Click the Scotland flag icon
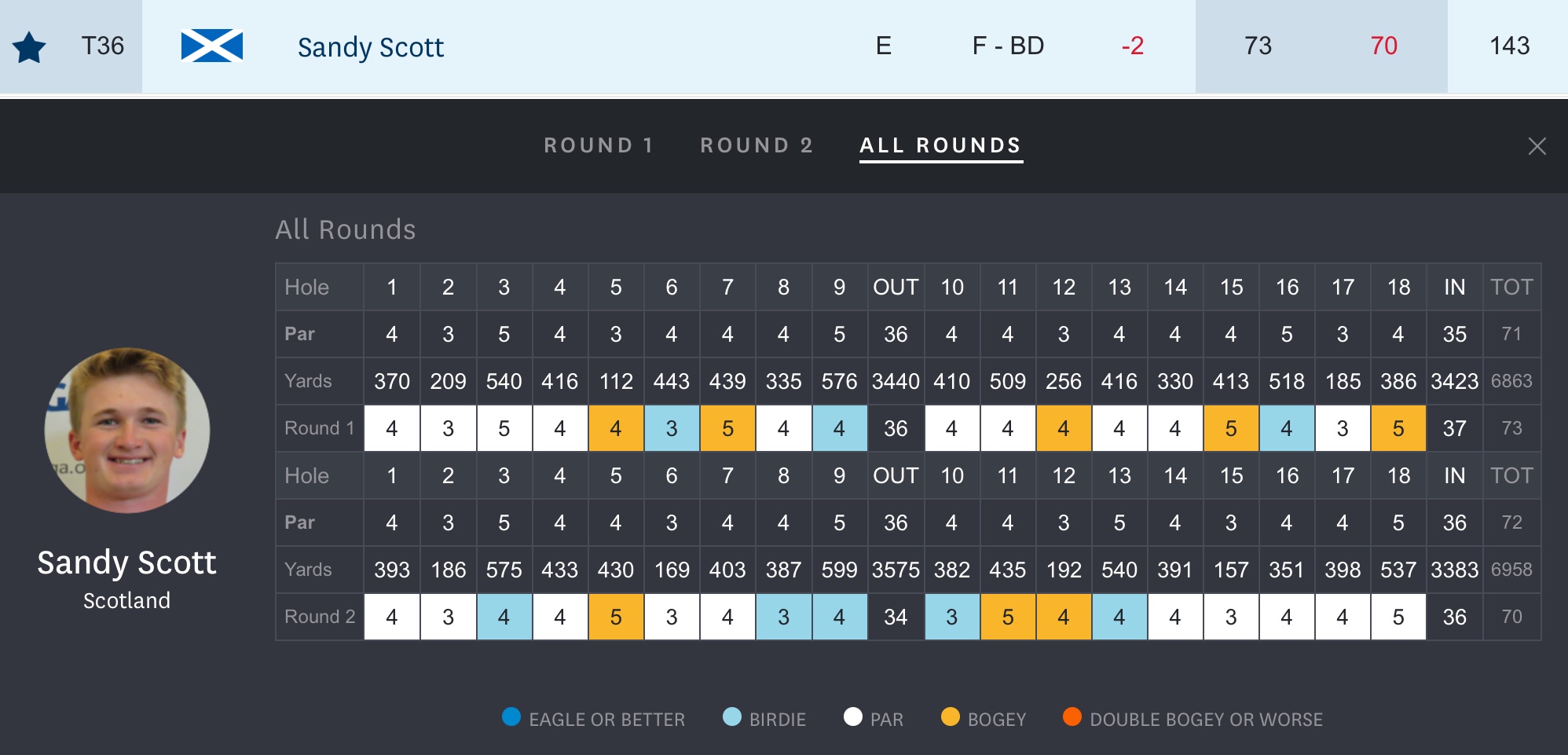Image resolution: width=1568 pixels, height=755 pixels. tap(211, 46)
